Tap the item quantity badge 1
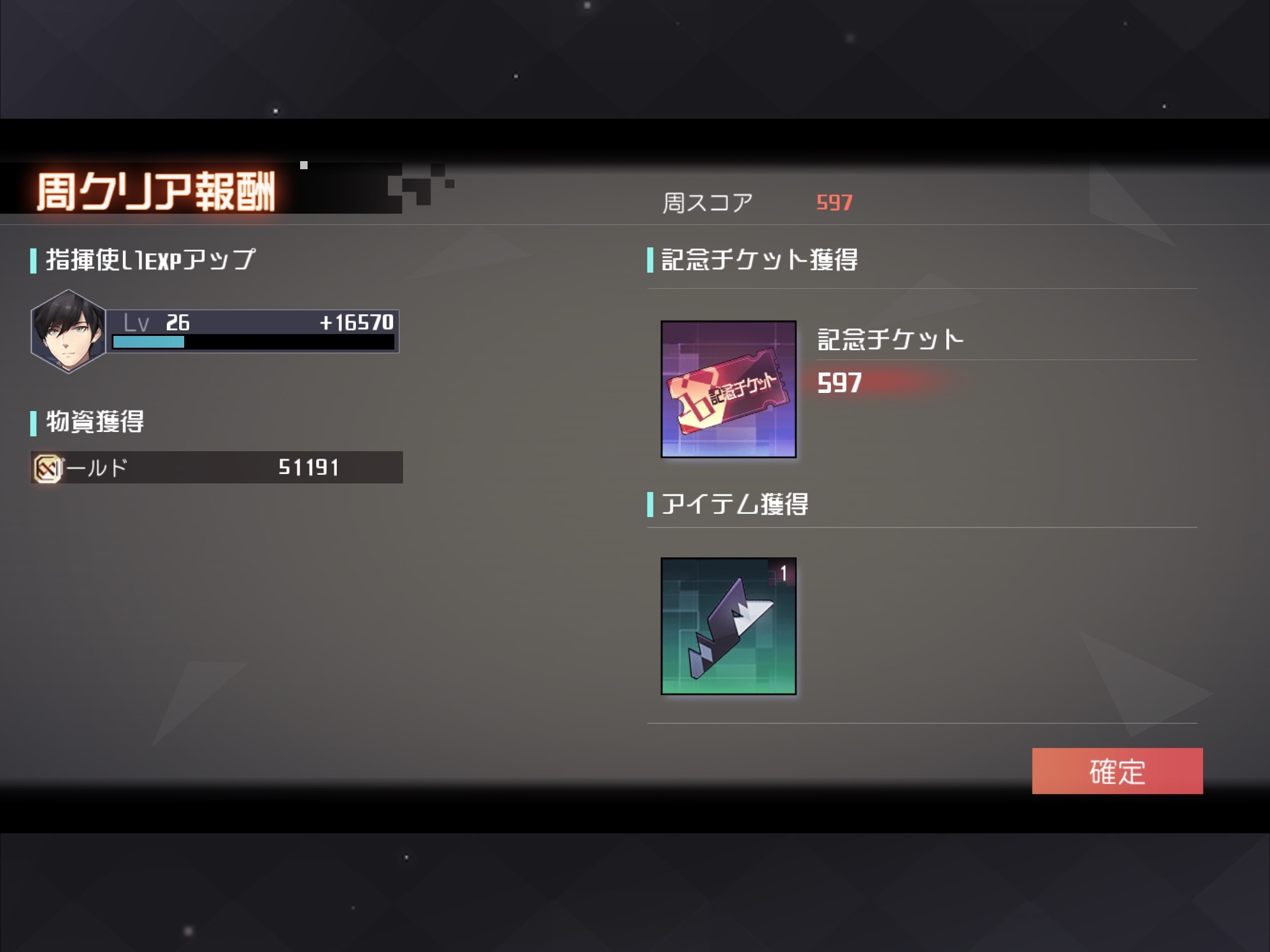The width and height of the screenshot is (1270, 952). pos(783,573)
